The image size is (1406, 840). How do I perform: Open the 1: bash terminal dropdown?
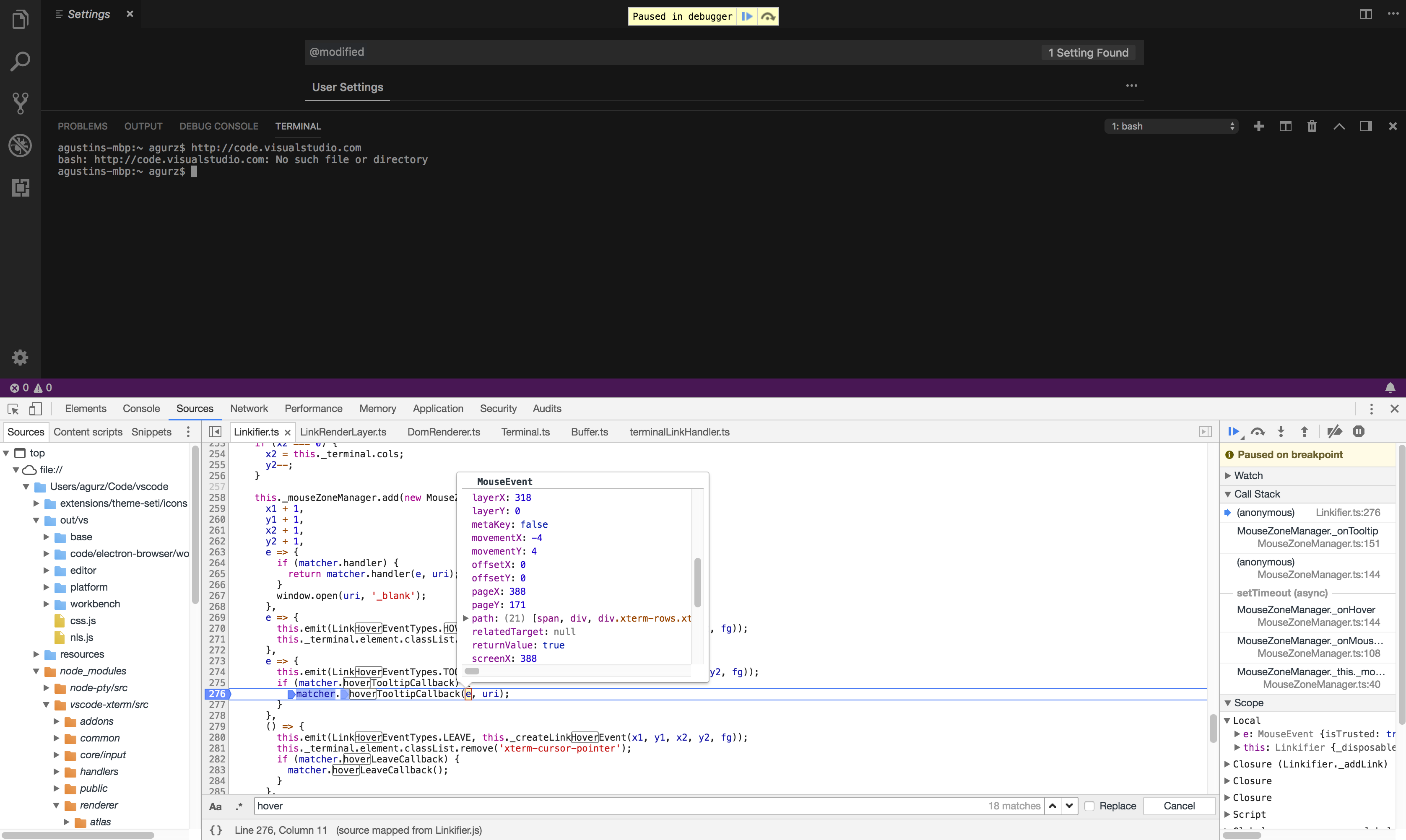(1170, 126)
